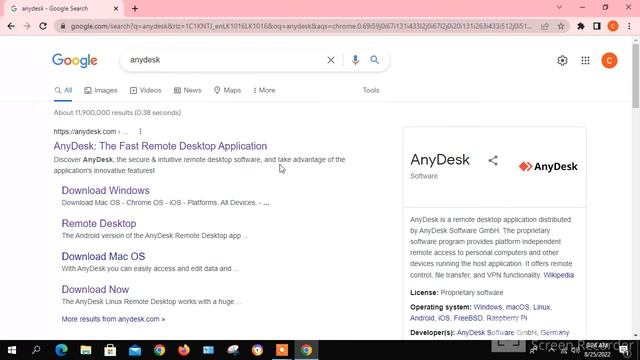The width and height of the screenshot is (640, 360).
Task: Click the share icon in address bar
Action: pyautogui.click(x=545, y=26)
